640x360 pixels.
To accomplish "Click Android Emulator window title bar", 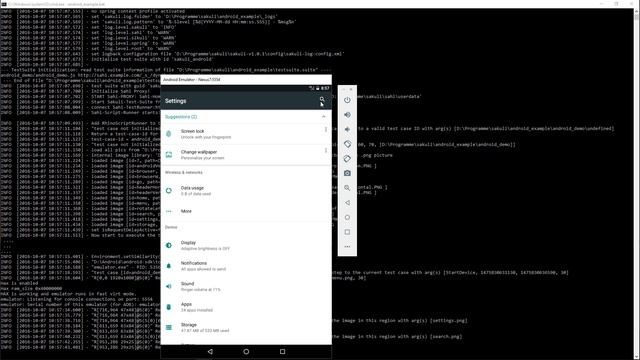I will (246, 80).
